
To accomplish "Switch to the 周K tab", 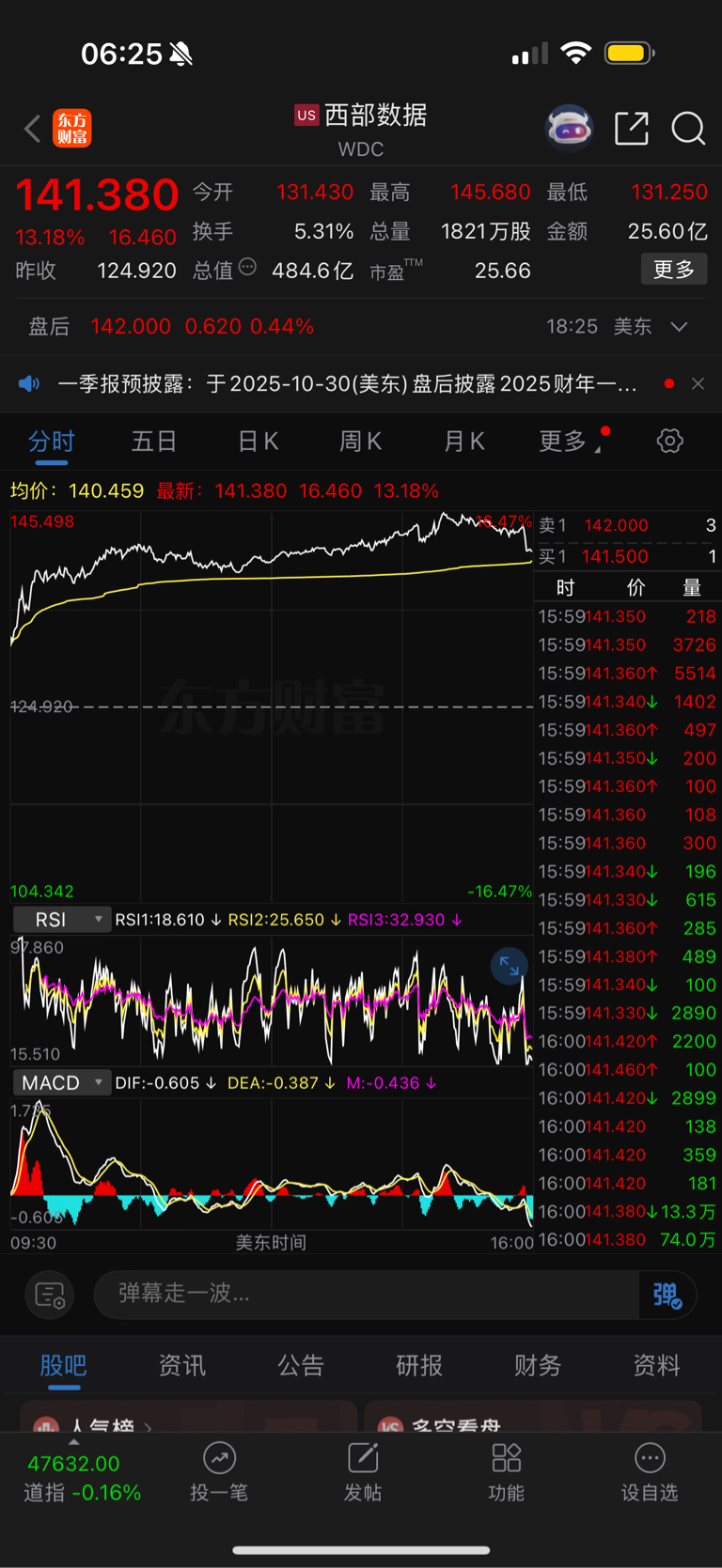I will click(360, 441).
